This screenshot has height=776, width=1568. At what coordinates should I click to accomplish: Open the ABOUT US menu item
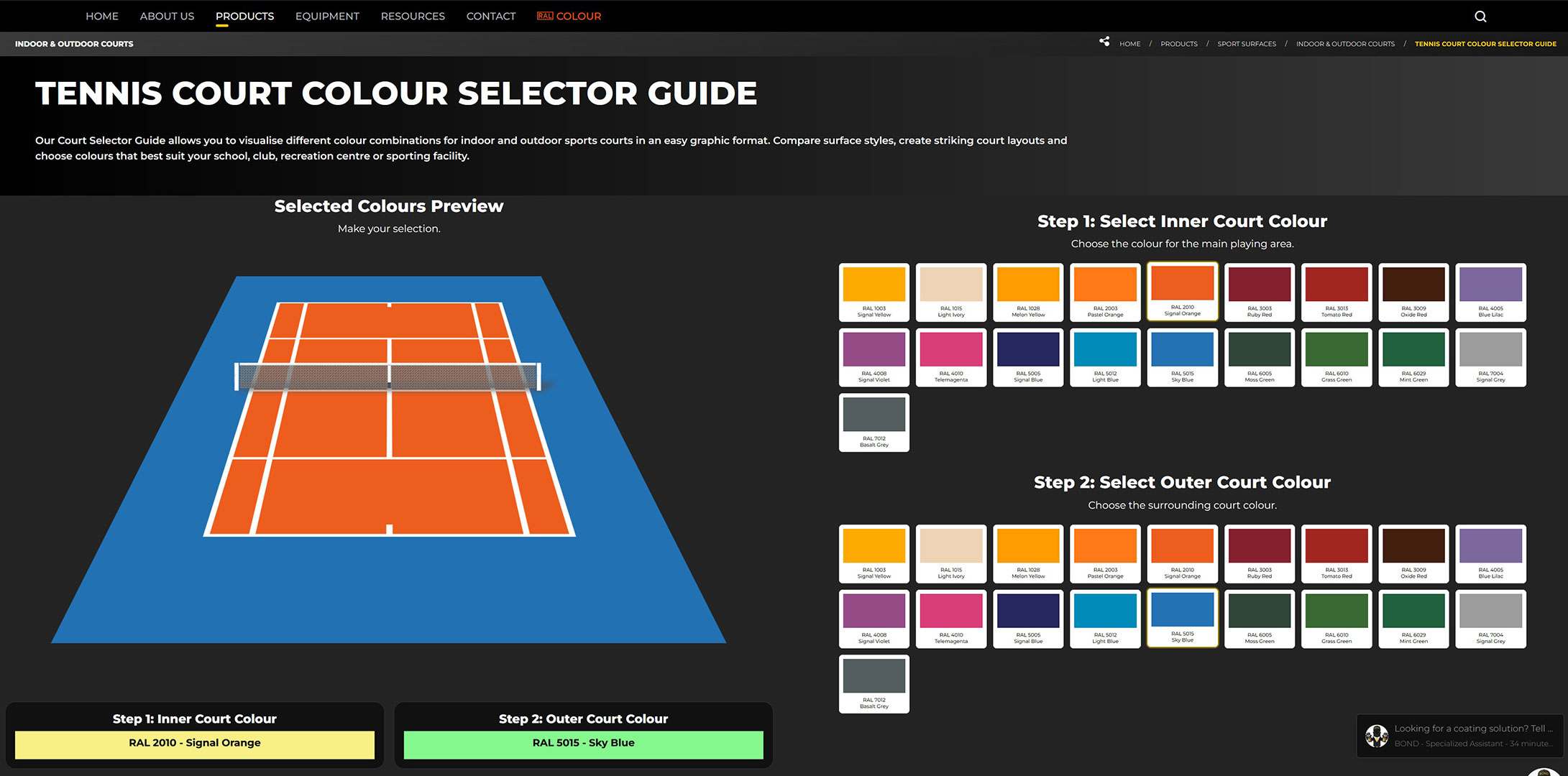point(167,16)
